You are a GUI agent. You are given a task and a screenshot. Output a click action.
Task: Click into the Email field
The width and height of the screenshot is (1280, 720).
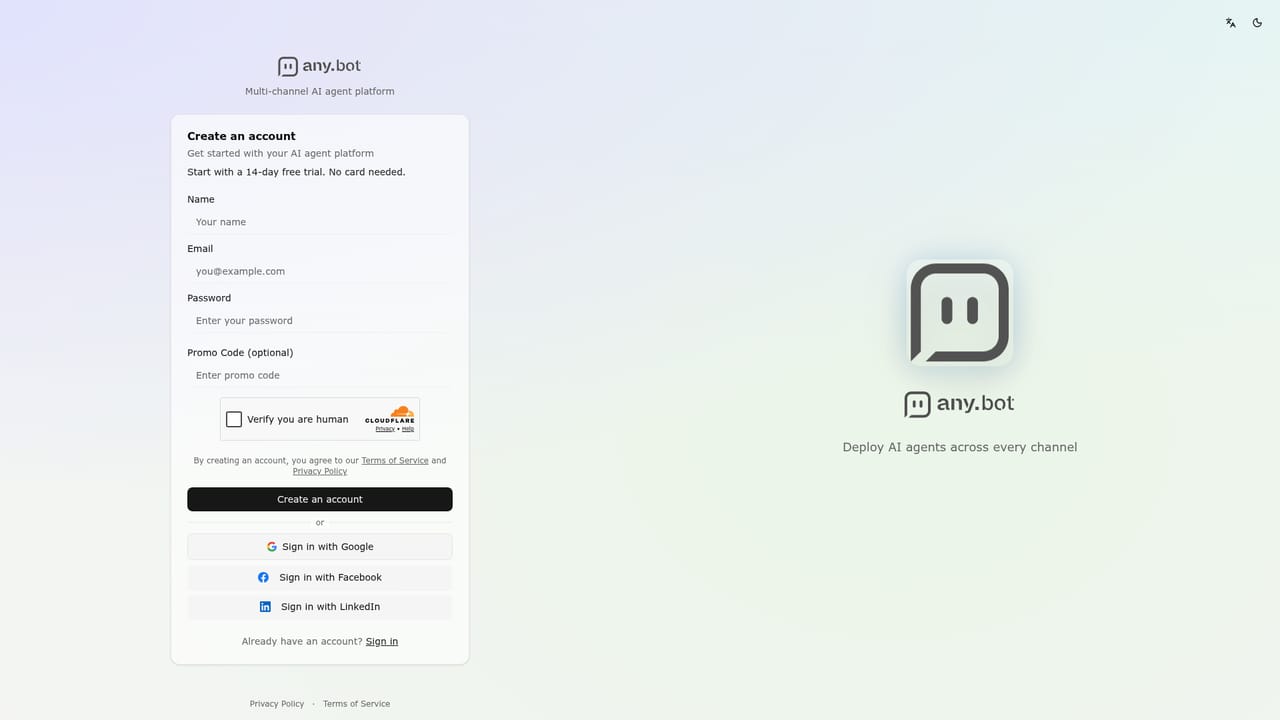320,271
